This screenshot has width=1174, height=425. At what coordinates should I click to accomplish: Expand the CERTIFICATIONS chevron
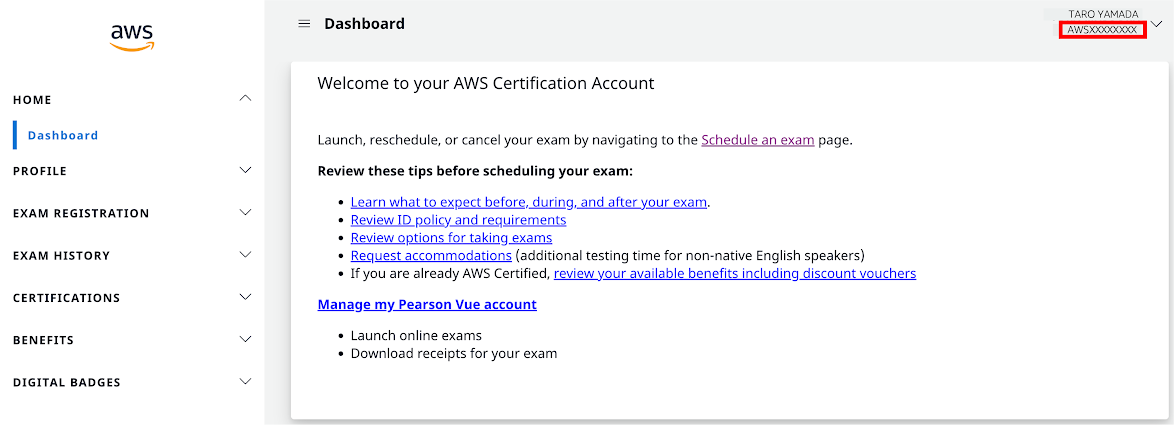coord(245,297)
